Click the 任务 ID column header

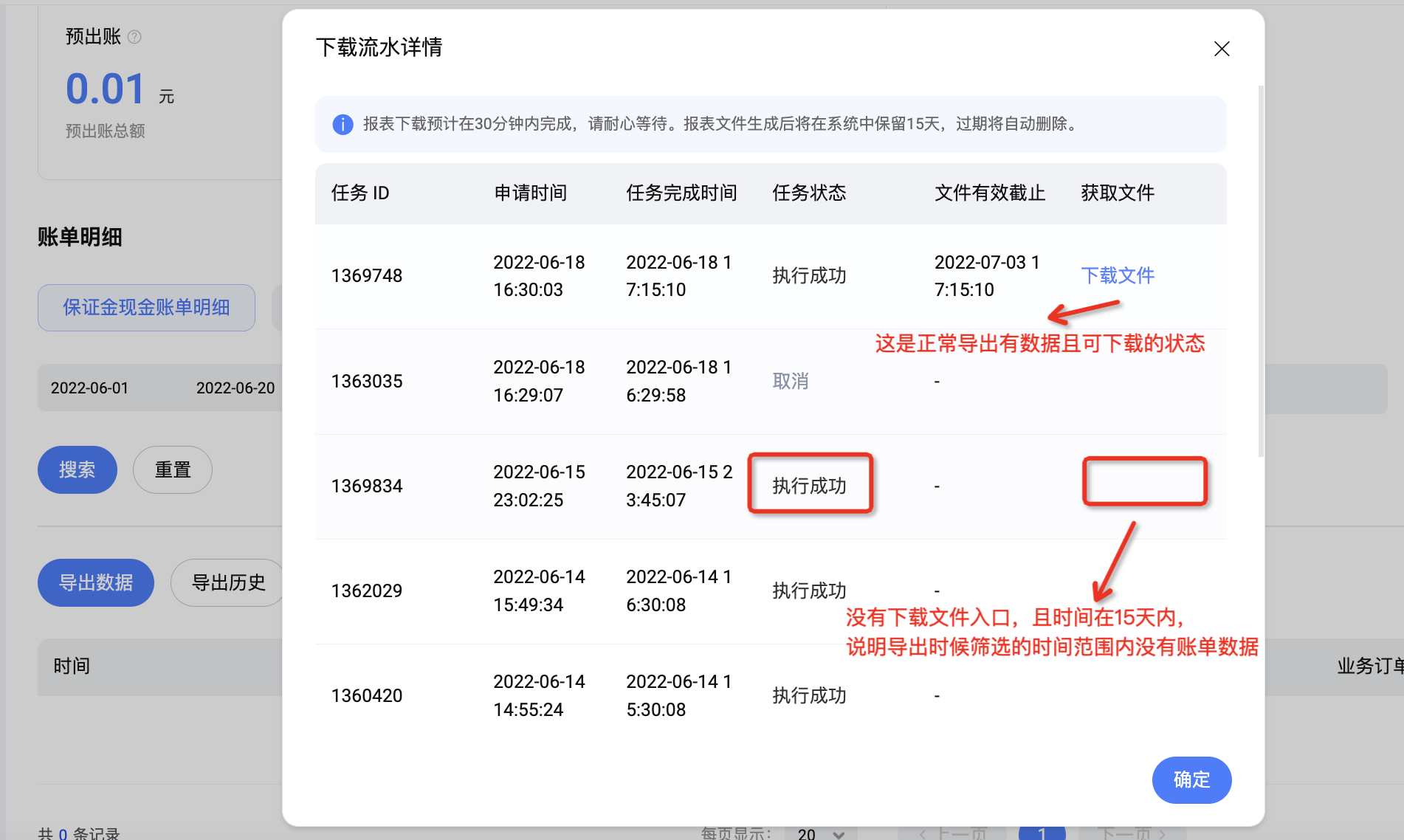360,193
